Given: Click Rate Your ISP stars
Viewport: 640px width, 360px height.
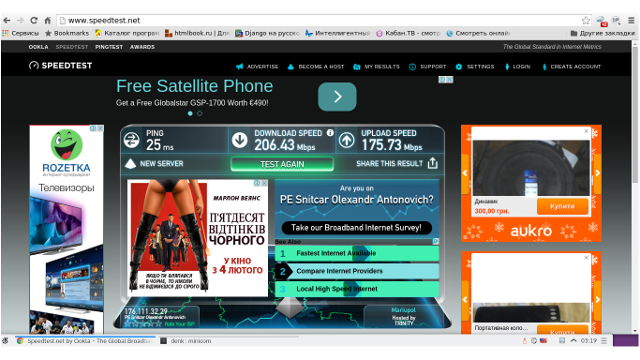Looking at the screenshot, I should [143, 324].
